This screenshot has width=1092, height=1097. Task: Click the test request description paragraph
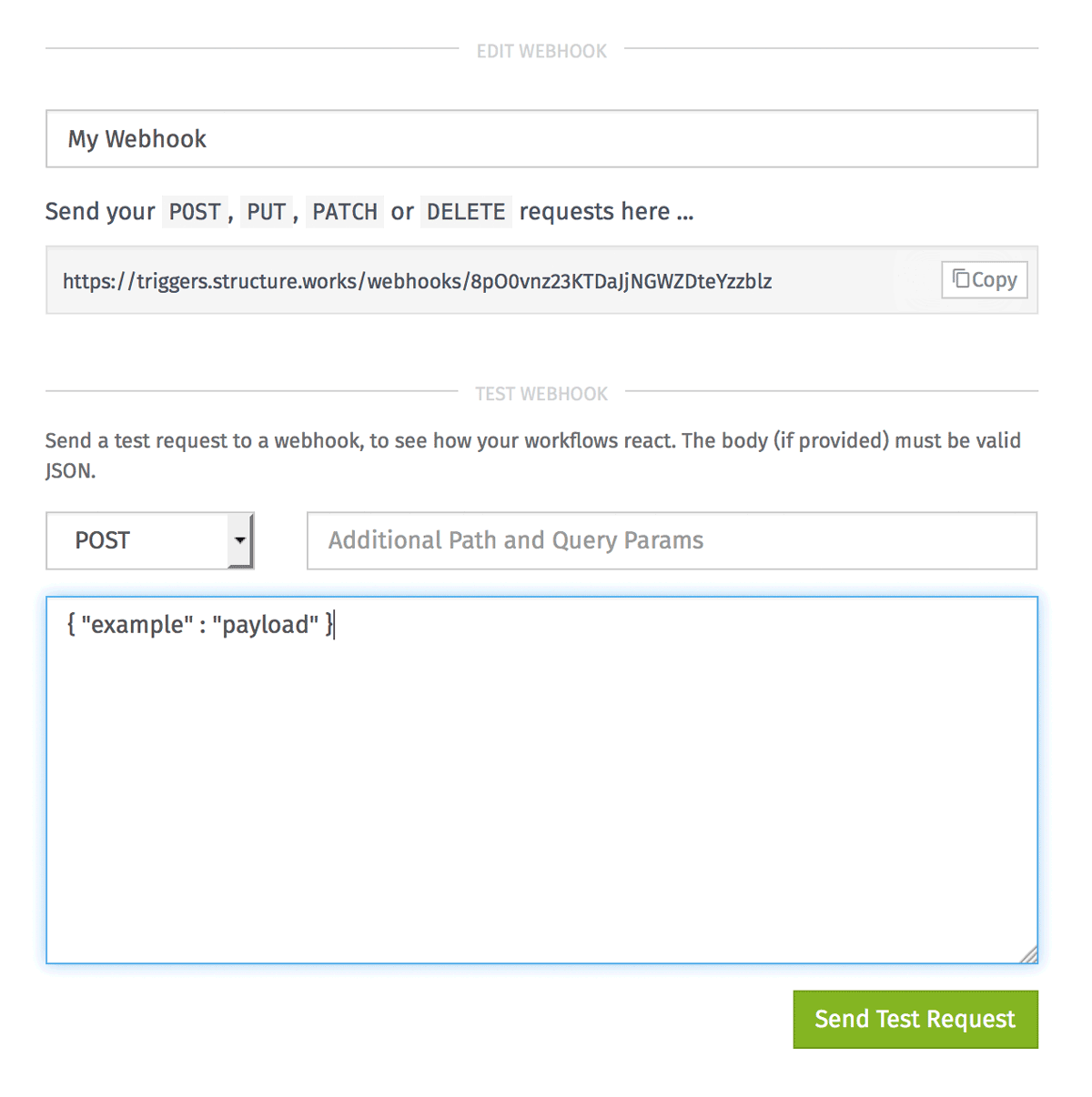pyautogui.click(x=533, y=455)
